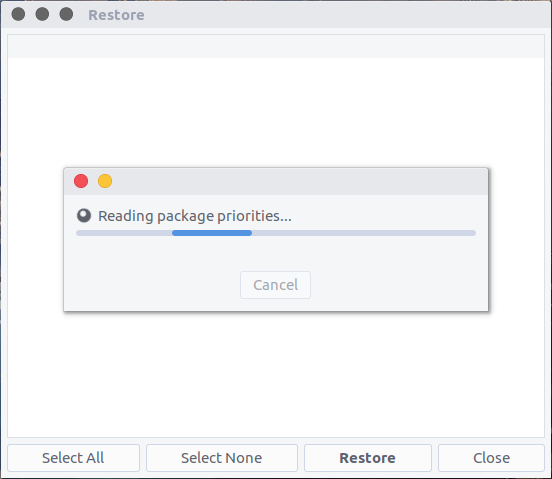Click the spinner icon beside Reading package priorities
The height and width of the screenshot is (479, 552).
(x=84, y=216)
